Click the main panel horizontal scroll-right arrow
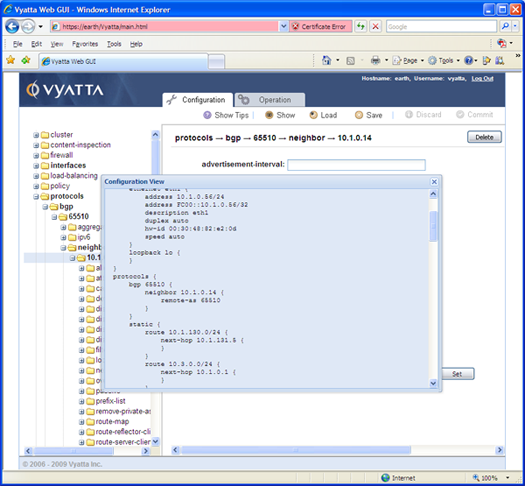 (500, 450)
